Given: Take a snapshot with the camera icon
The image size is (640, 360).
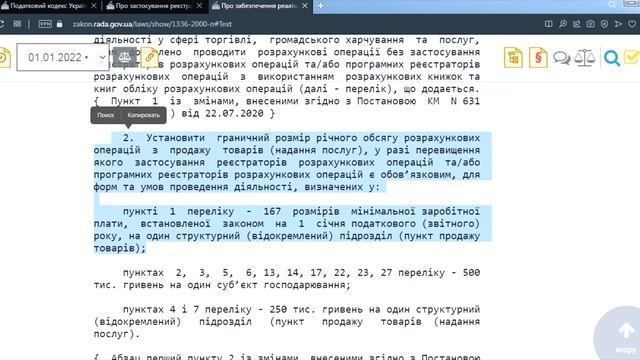Looking at the screenshot, I should 591,24.
